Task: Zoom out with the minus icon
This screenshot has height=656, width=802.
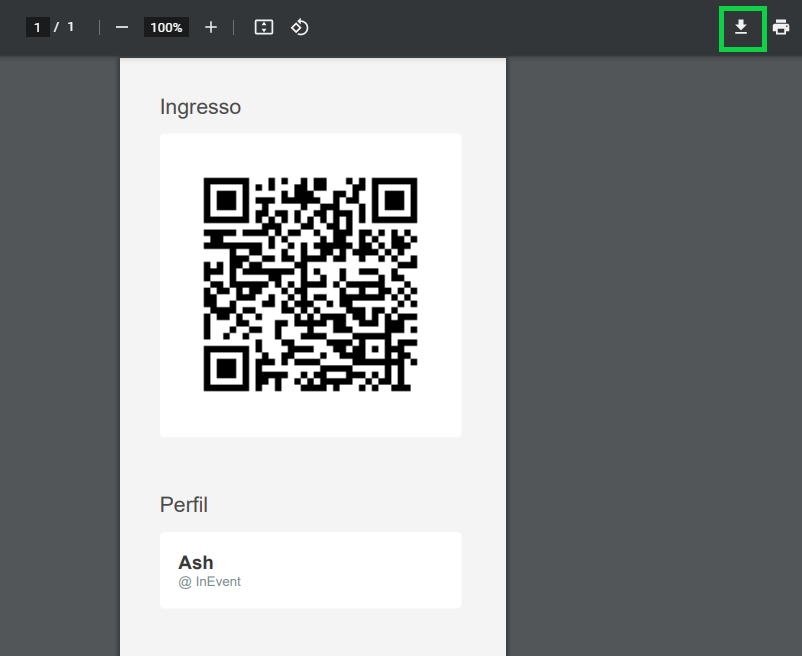Action: (x=122, y=27)
